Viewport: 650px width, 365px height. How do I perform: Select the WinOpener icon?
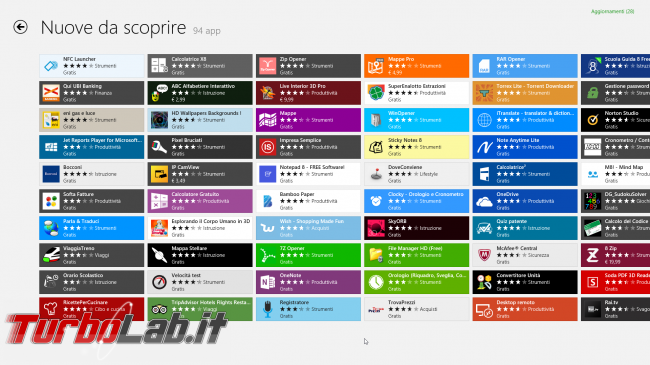[376, 120]
